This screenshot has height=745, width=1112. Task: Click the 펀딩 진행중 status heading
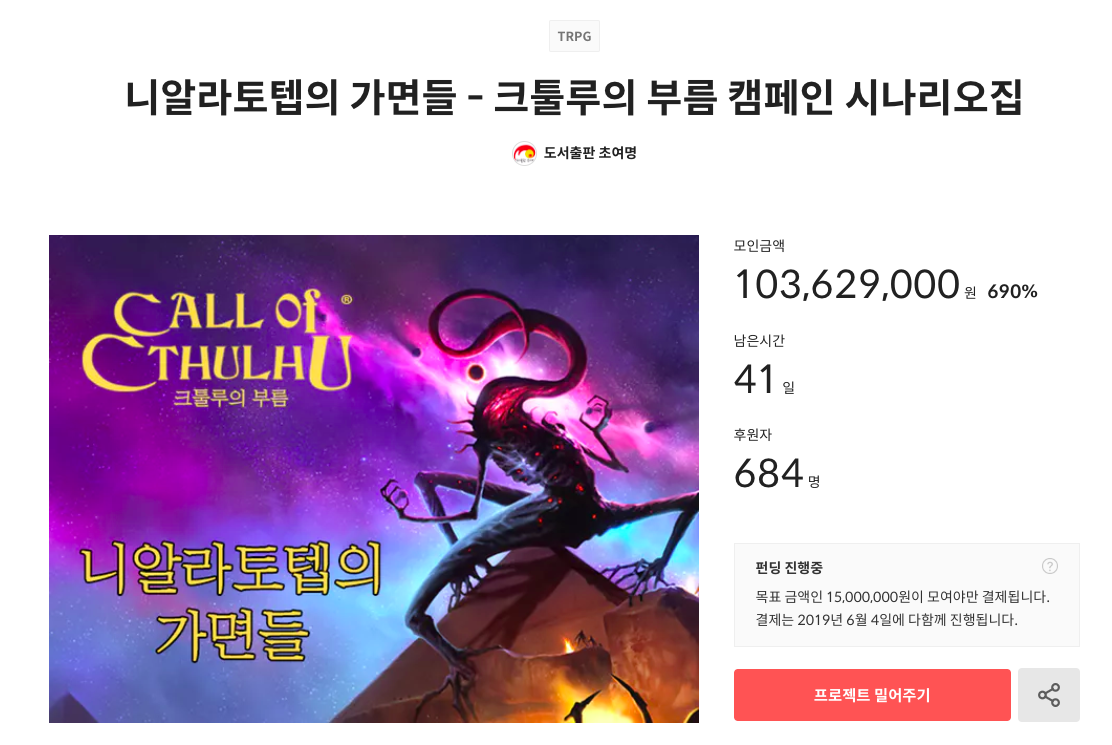[789, 567]
